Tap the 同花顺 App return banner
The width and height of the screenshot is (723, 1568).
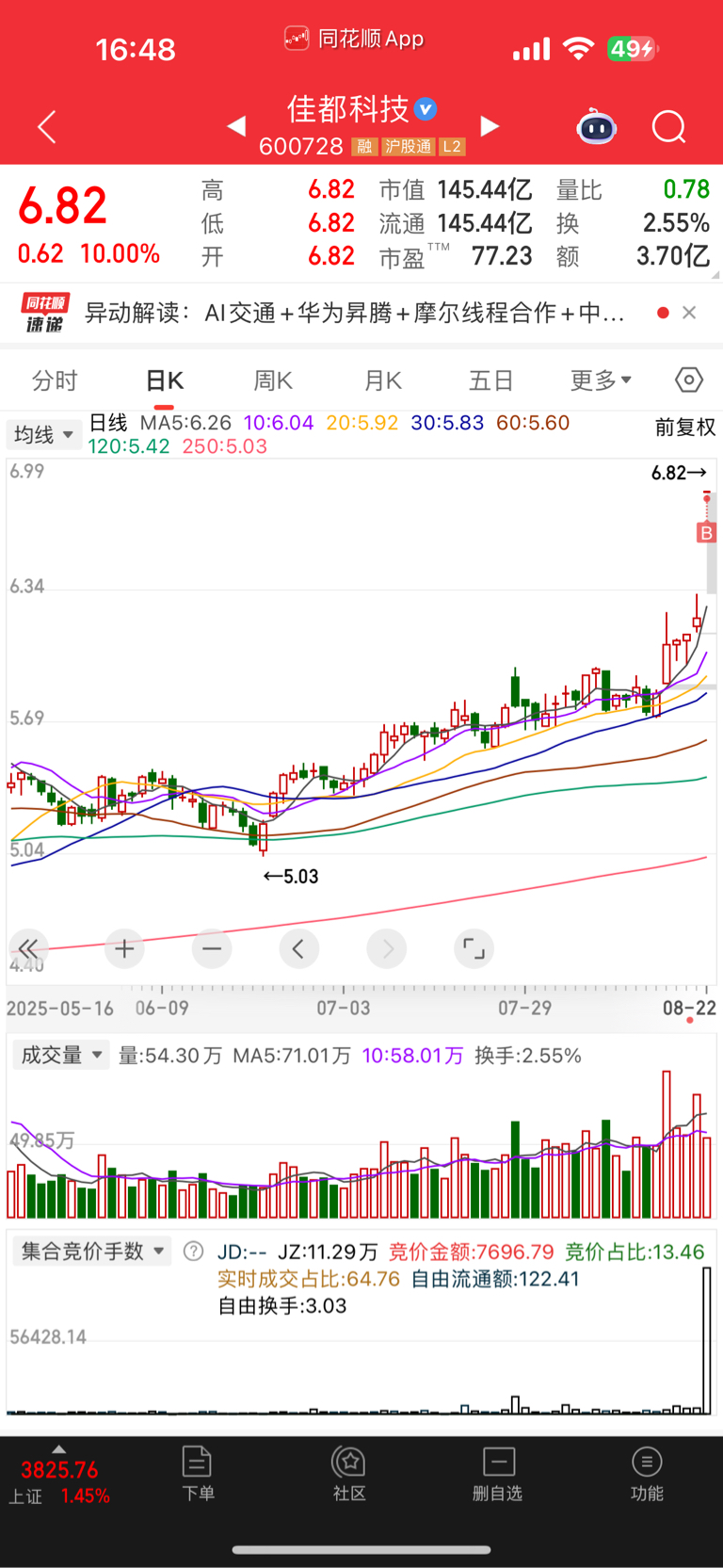[x=354, y=39]
